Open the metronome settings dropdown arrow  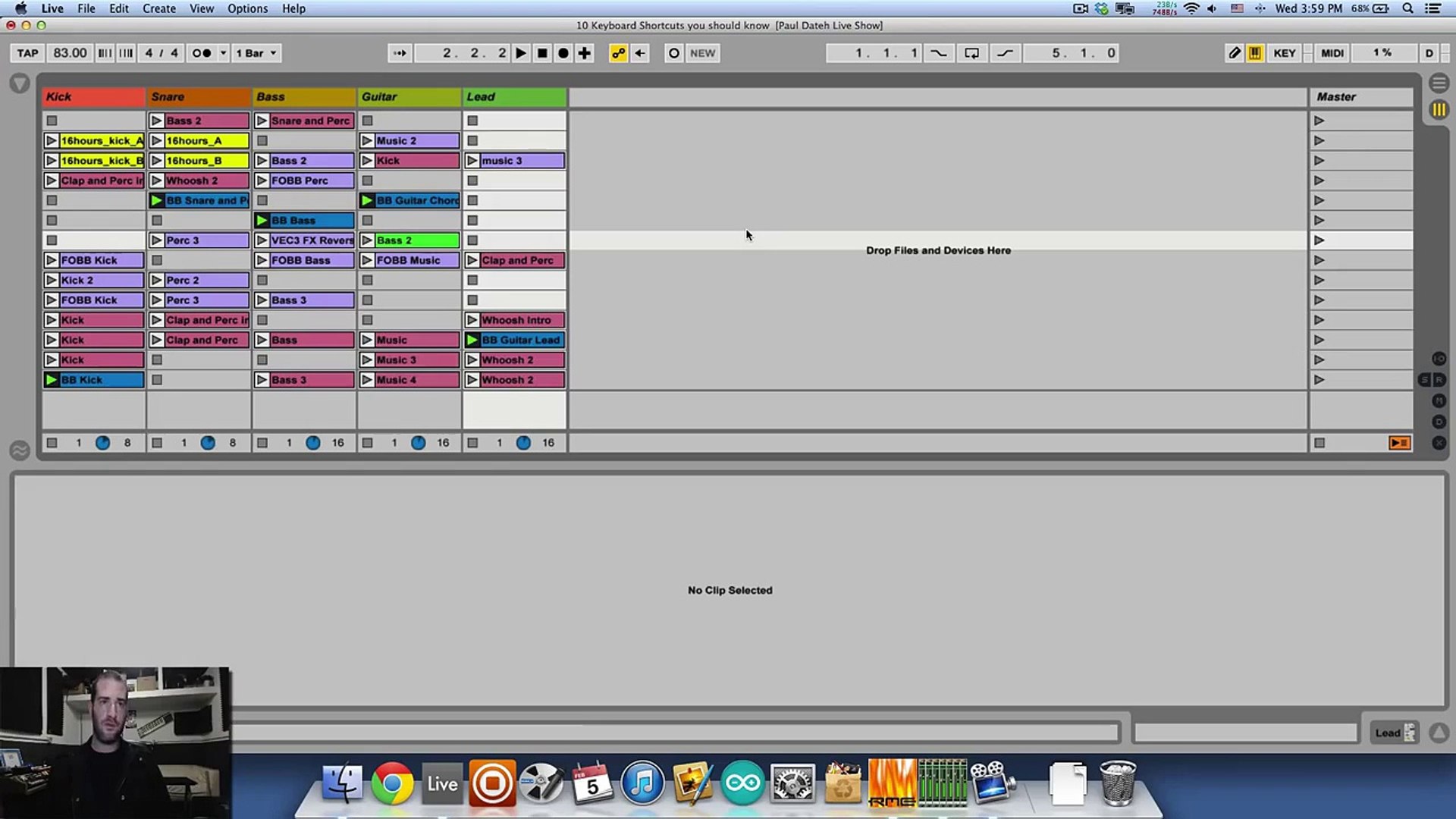pyautogui.click(x=223, y=53)
